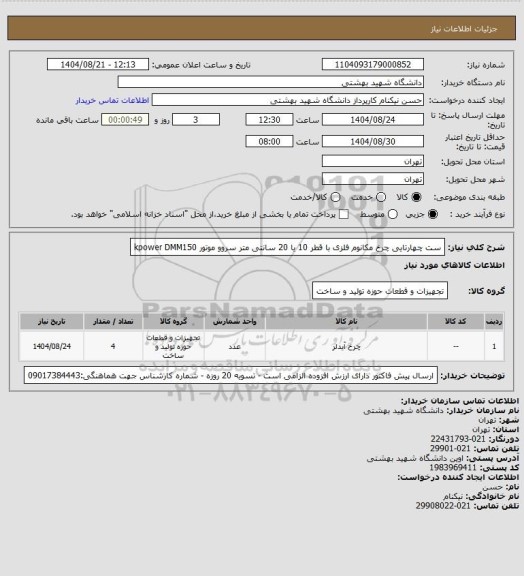Click the response deadline date 1404/08/24 field

coord(373,120)
